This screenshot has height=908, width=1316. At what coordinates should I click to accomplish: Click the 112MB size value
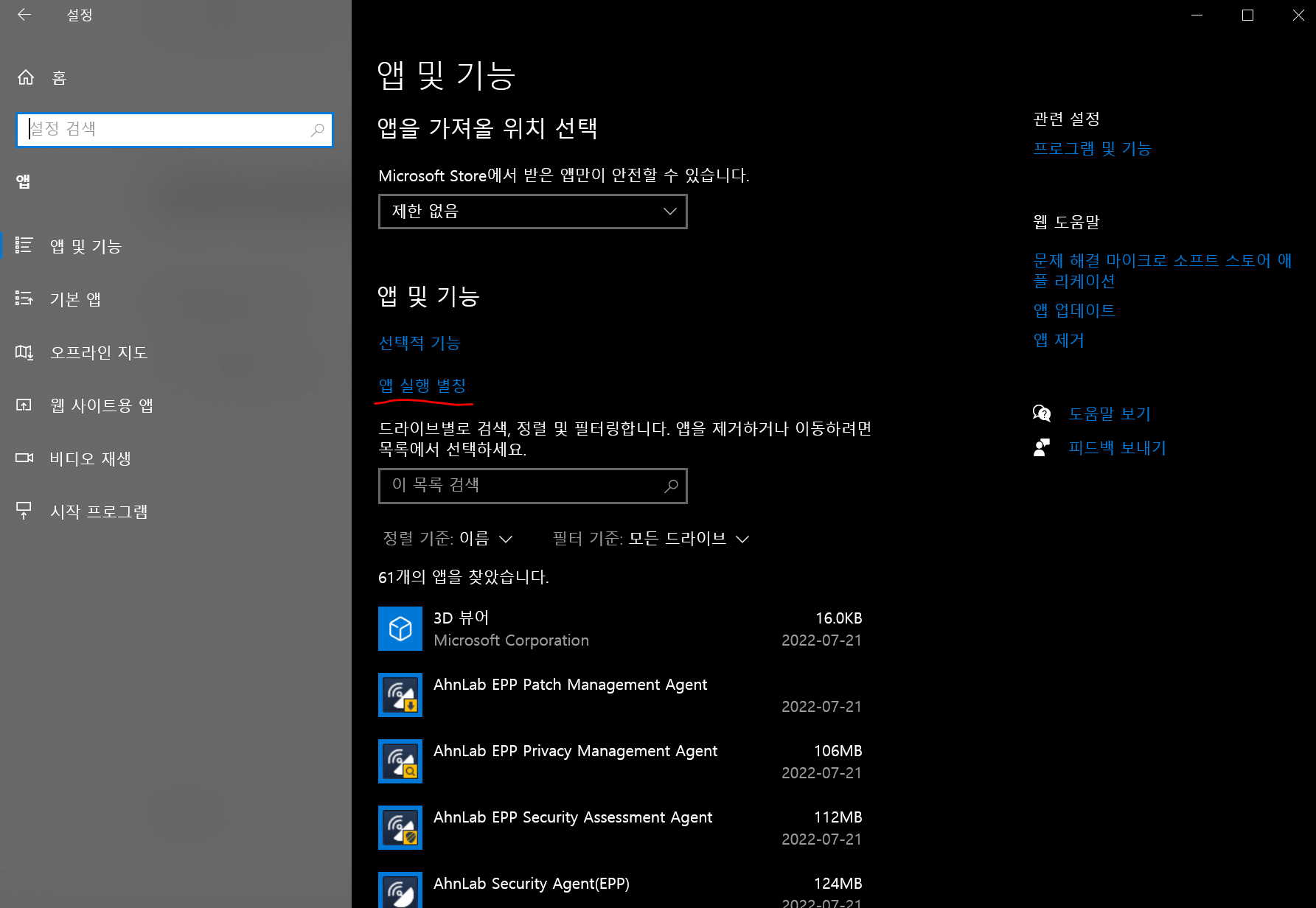click(838, 817)
